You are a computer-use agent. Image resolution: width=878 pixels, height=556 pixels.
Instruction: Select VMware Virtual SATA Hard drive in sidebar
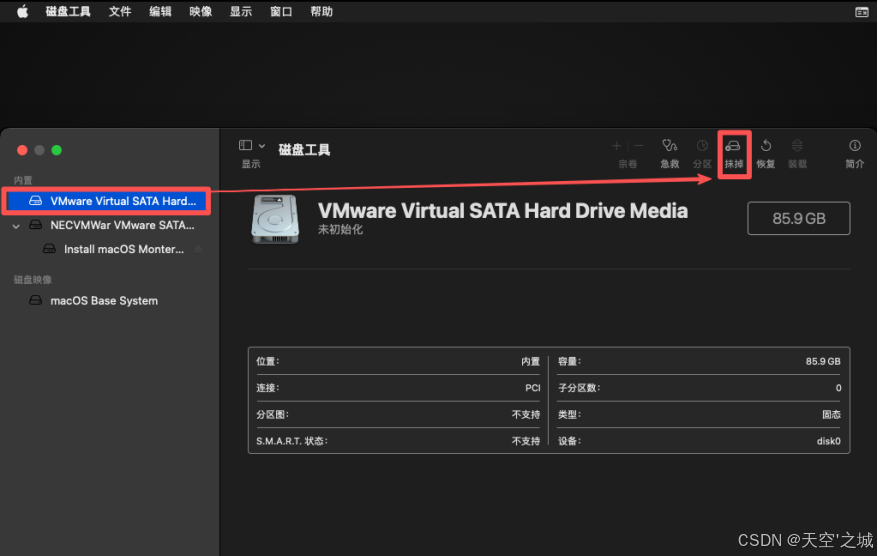[x=106, y=201]
